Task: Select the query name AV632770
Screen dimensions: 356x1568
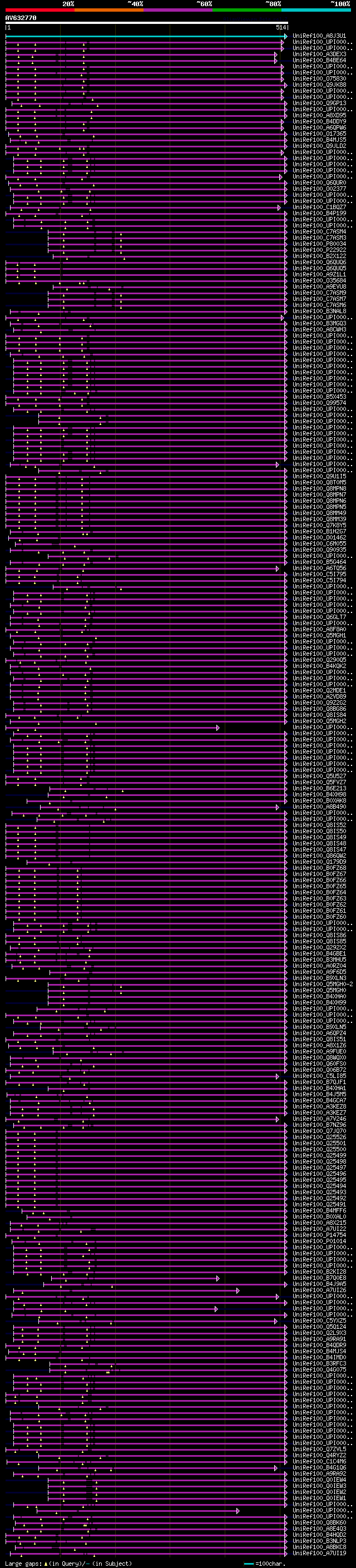Action: [21, 18]
